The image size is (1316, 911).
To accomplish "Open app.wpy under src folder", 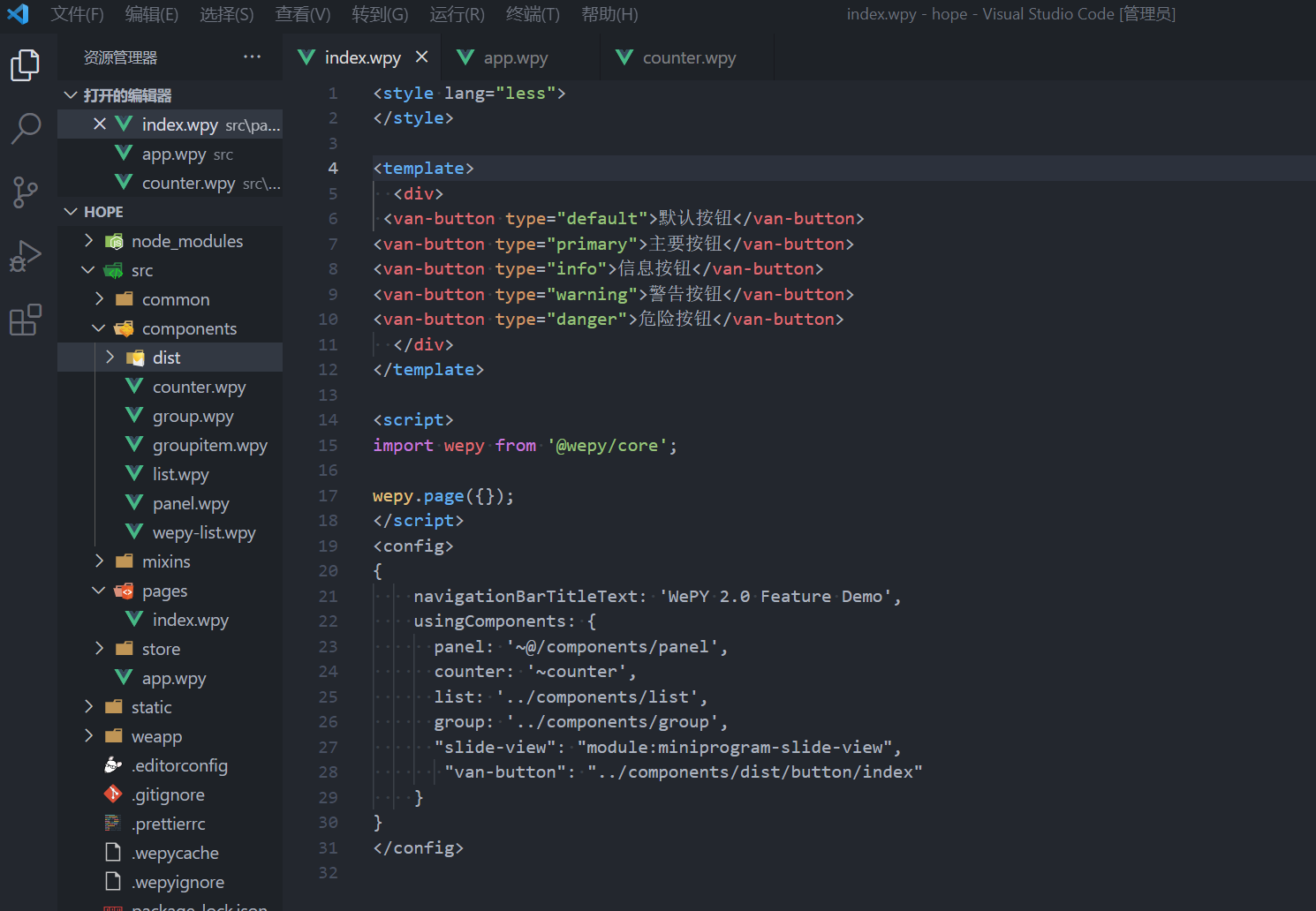I will coord(170,678).
